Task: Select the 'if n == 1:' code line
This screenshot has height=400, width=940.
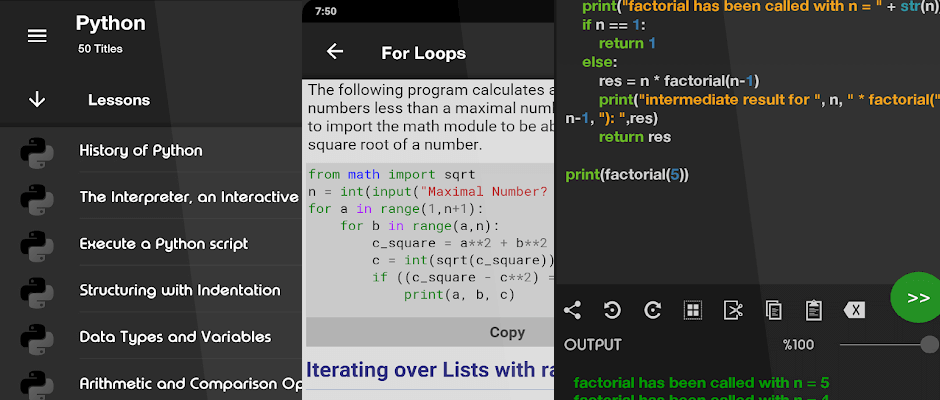Action: click(614, 25)
